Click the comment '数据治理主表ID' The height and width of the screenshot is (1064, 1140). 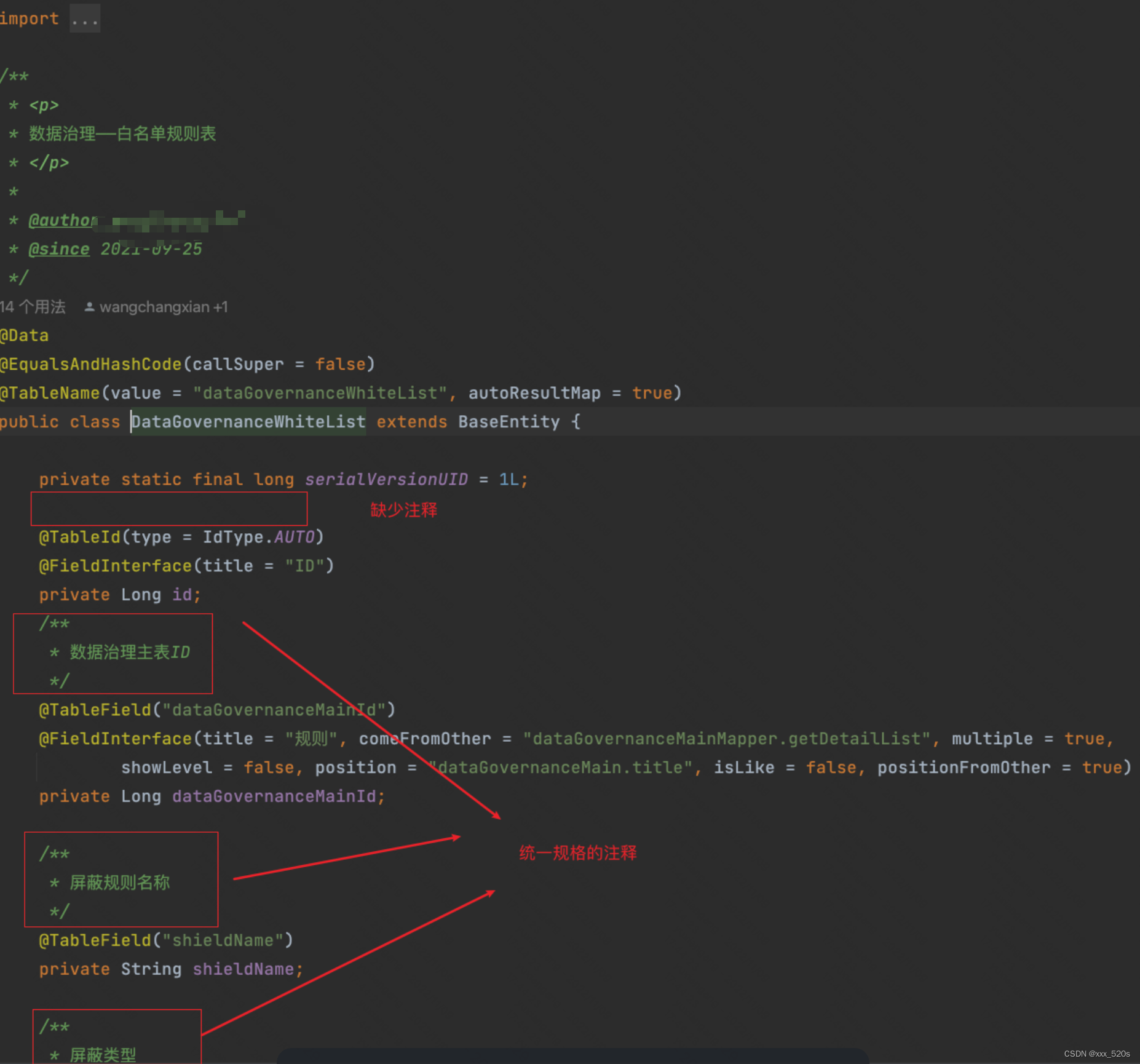tap(130, 652)
